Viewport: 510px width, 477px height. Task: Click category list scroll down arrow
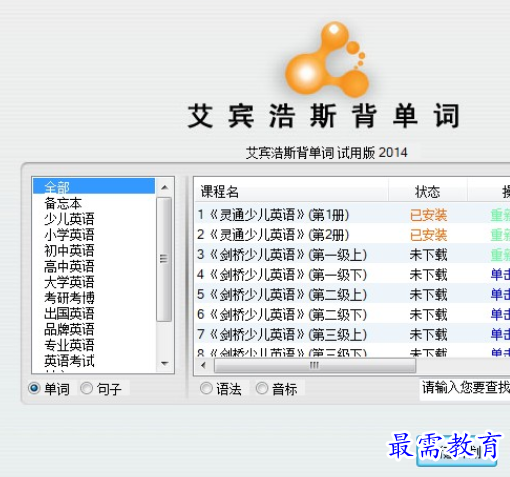click(164, 363)
